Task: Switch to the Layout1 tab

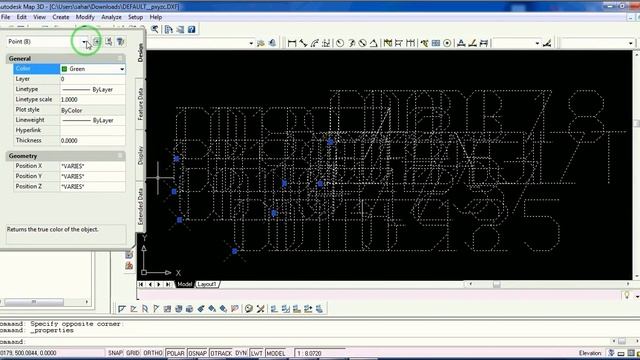Action: coord(207,284)
